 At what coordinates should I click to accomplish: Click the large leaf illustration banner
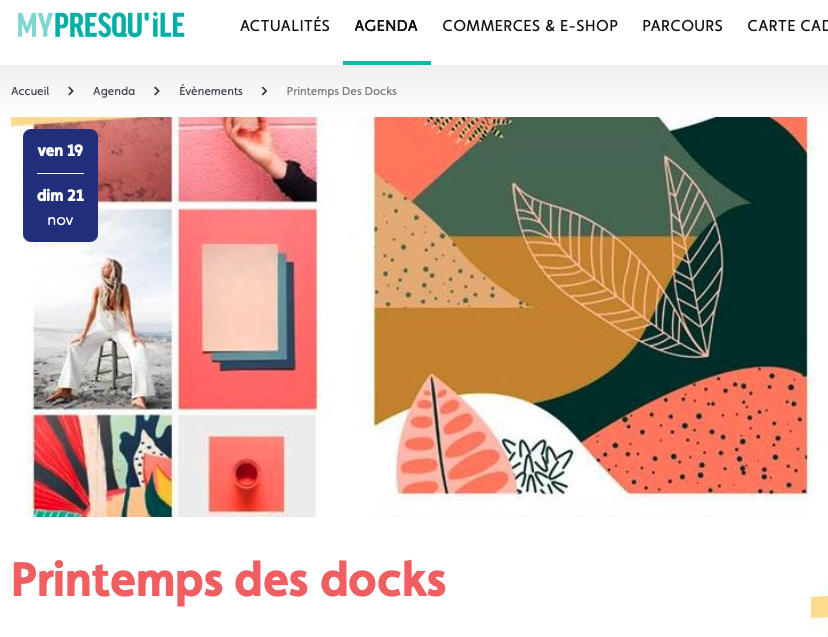pyautogui.click(x=590, y=305)
